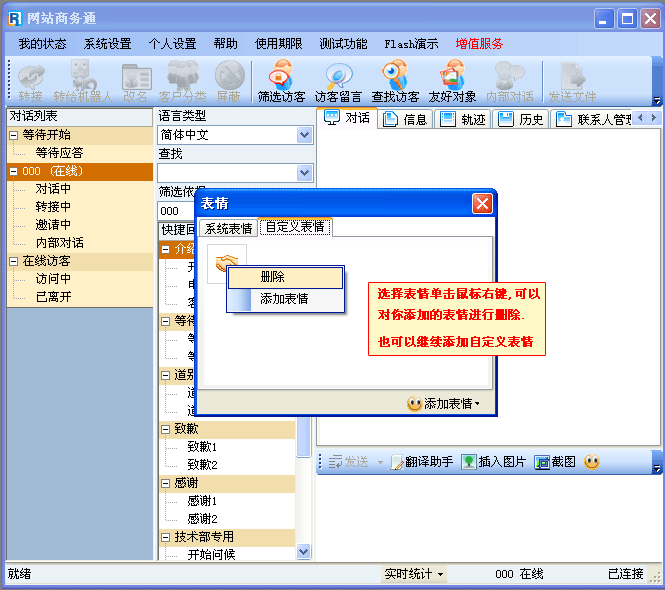Open the Flash演示 menu
665x590 pixels.
411,44
